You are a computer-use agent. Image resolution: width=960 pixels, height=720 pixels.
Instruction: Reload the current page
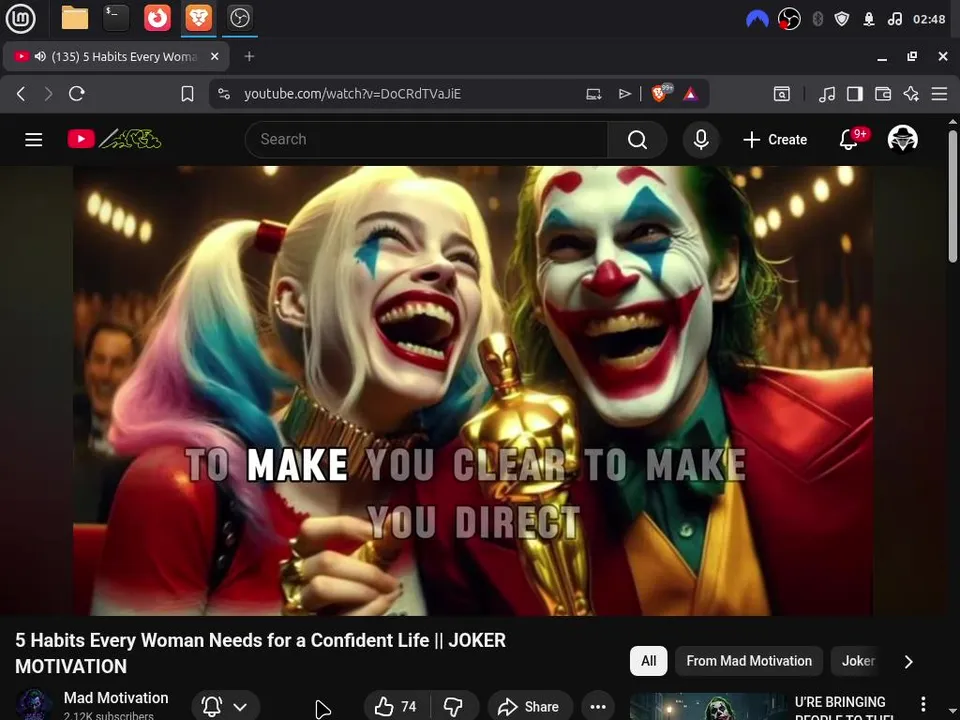pyautogui.click(x=77, y=94)
